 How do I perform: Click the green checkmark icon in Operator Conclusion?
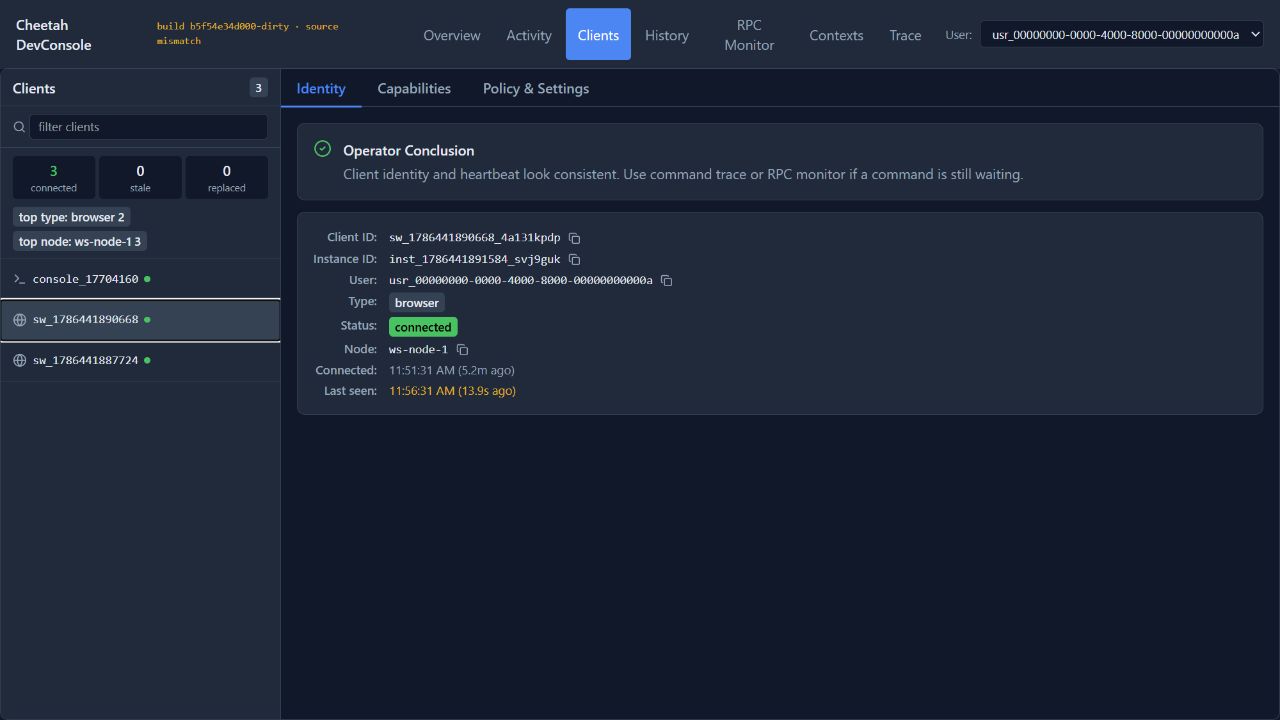322,149
